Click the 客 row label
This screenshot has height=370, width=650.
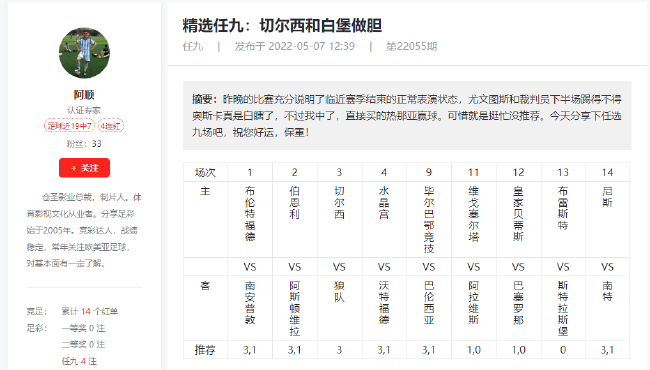coord(205,286)
